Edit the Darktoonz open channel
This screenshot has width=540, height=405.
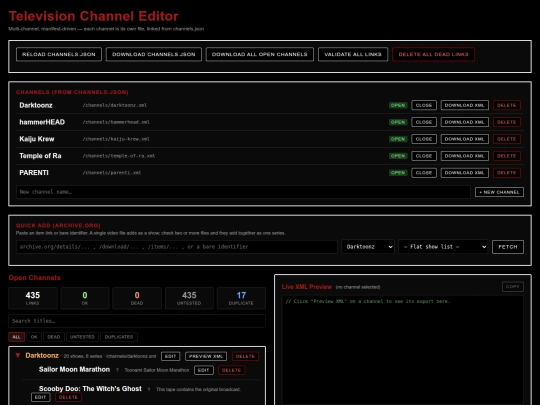tap(170, 356)
